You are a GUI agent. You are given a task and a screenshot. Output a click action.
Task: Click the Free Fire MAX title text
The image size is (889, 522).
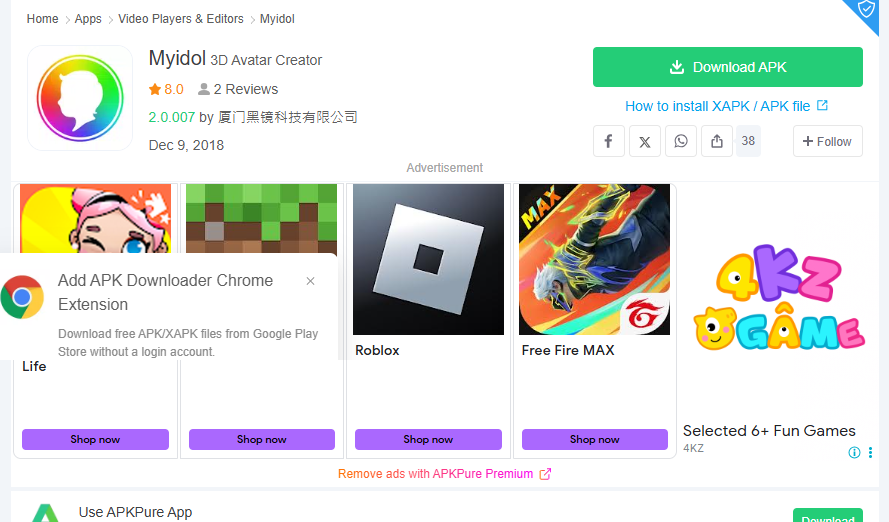tap(568, 350)
